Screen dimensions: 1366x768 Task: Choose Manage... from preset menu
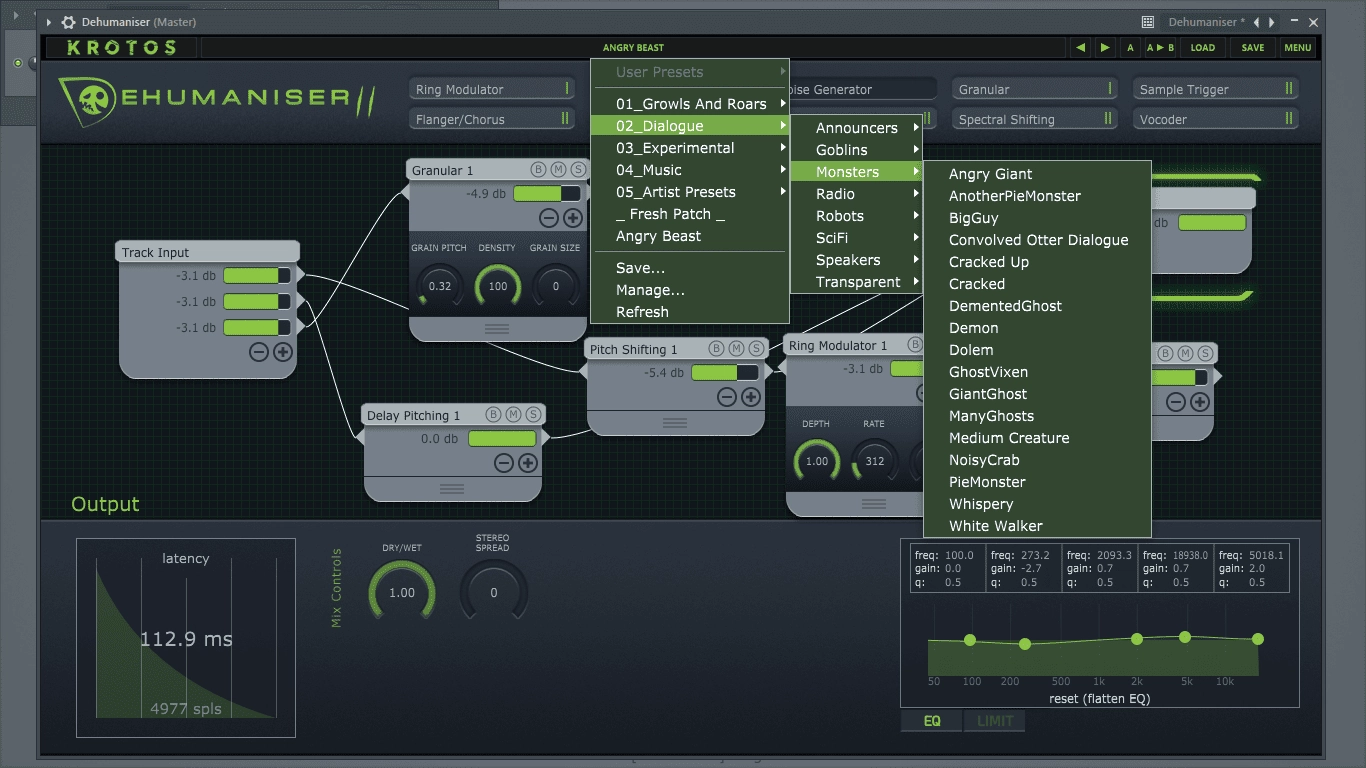pyautogui.click(x=690, y=290)
